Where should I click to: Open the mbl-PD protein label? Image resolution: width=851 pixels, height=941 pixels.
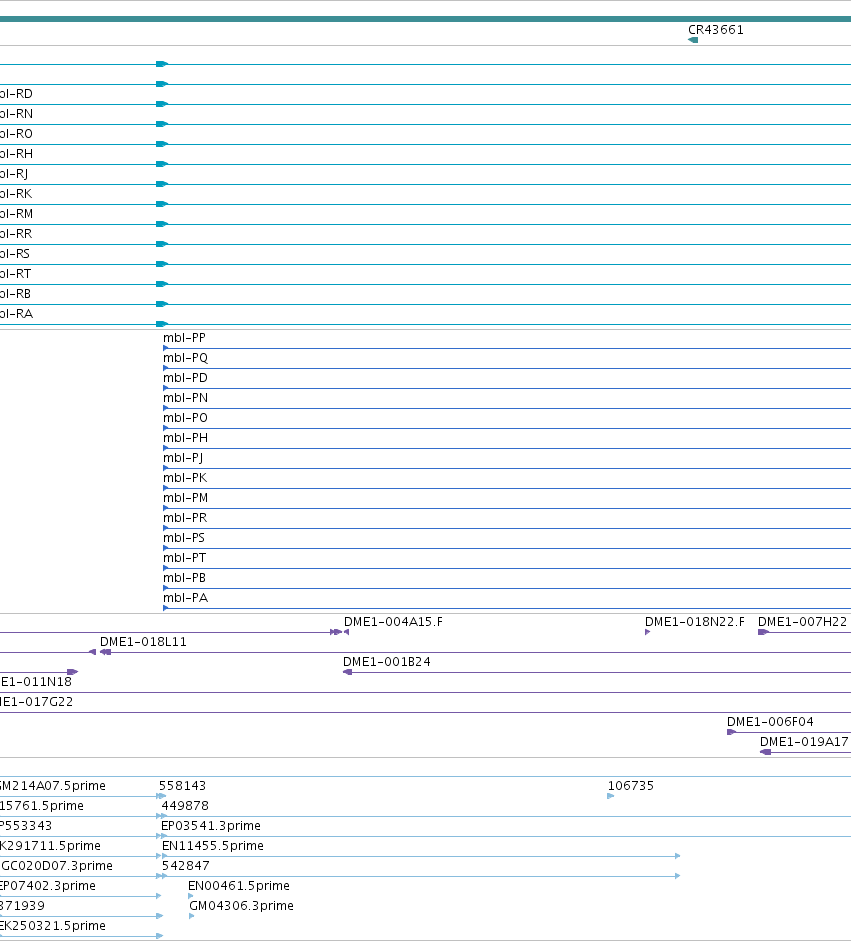point(185,378)
